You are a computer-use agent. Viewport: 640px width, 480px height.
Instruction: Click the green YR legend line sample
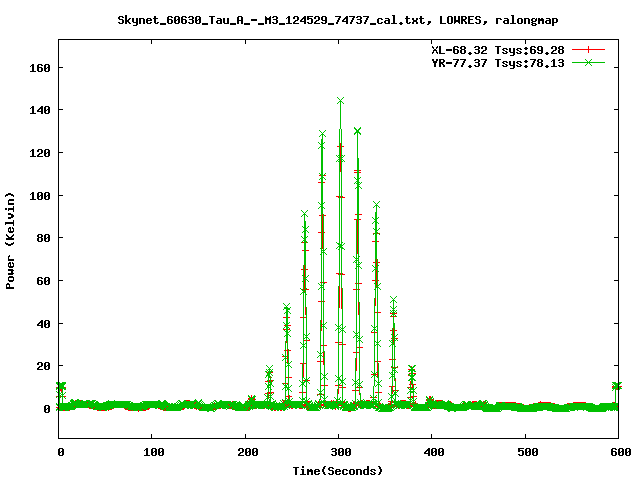589,62
